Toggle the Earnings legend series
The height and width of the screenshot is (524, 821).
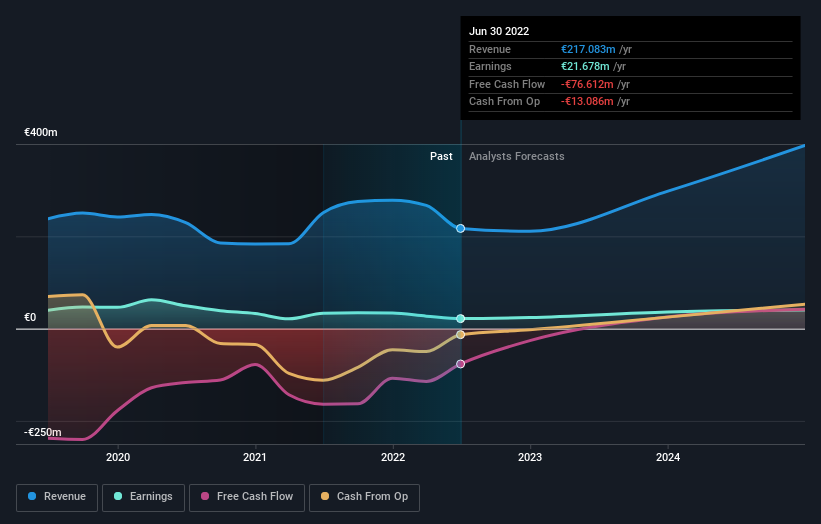pyautogui.click(x=143, y=497)
